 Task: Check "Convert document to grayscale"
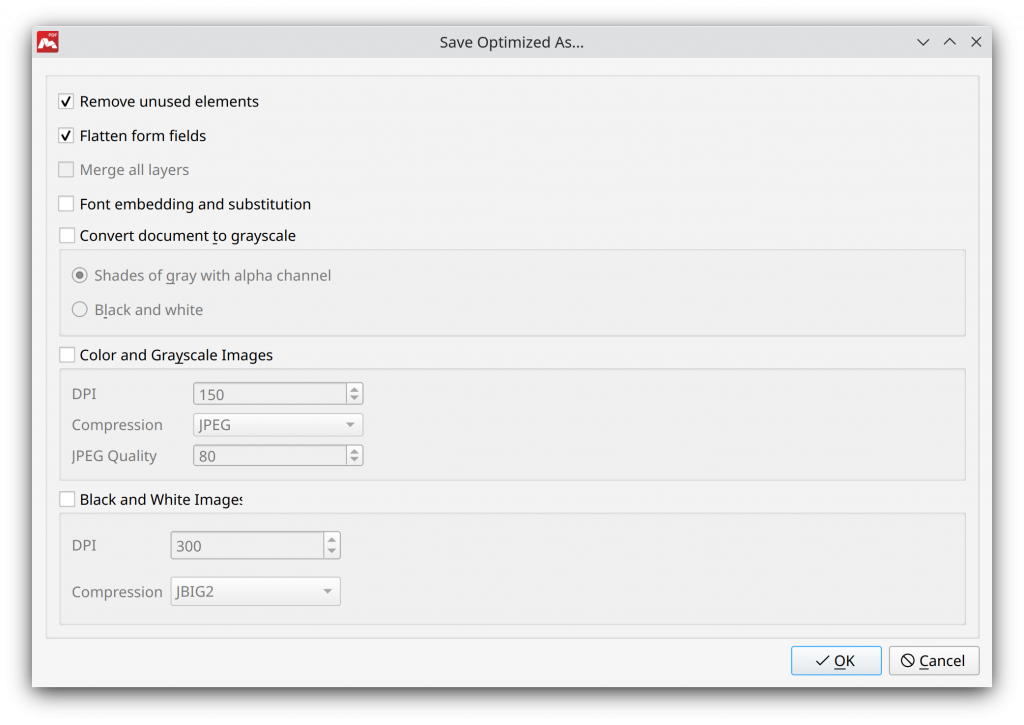pos(66,235)
